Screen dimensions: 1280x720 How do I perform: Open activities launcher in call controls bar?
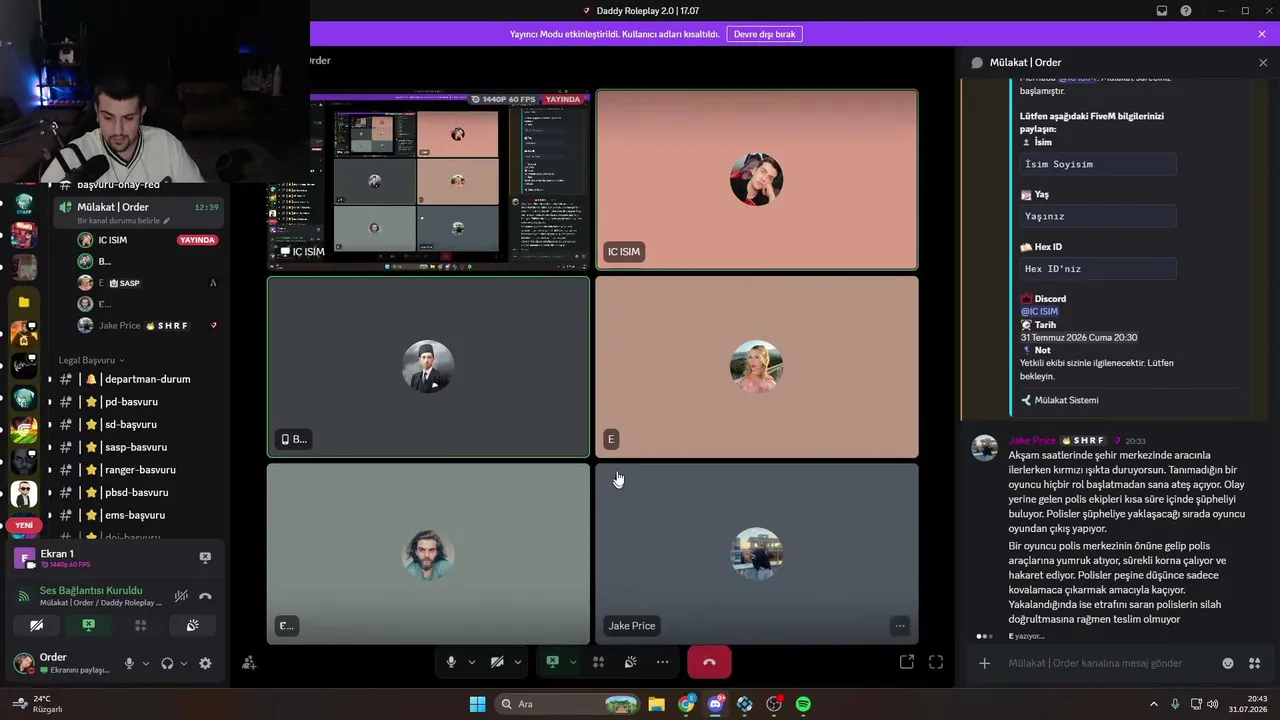pyautogui.click(x=598, y=662)
